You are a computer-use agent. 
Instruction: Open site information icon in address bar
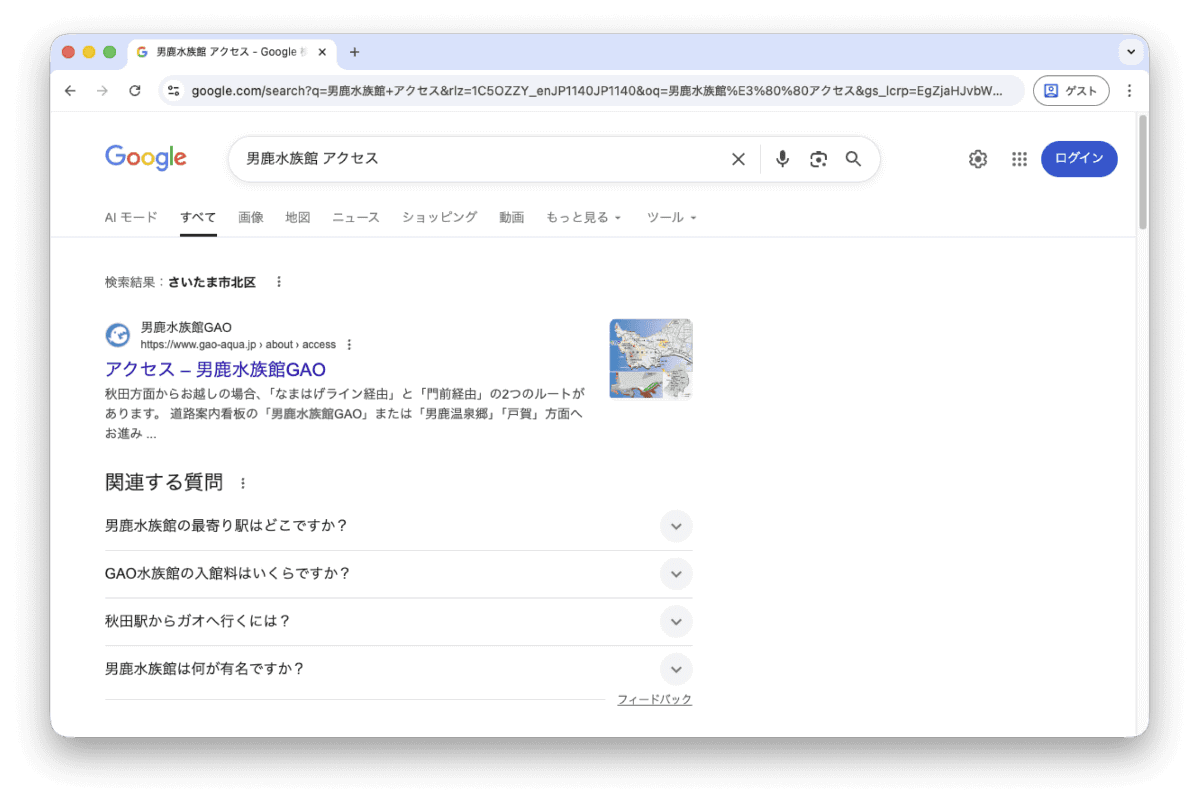click(x=174, y=91)
